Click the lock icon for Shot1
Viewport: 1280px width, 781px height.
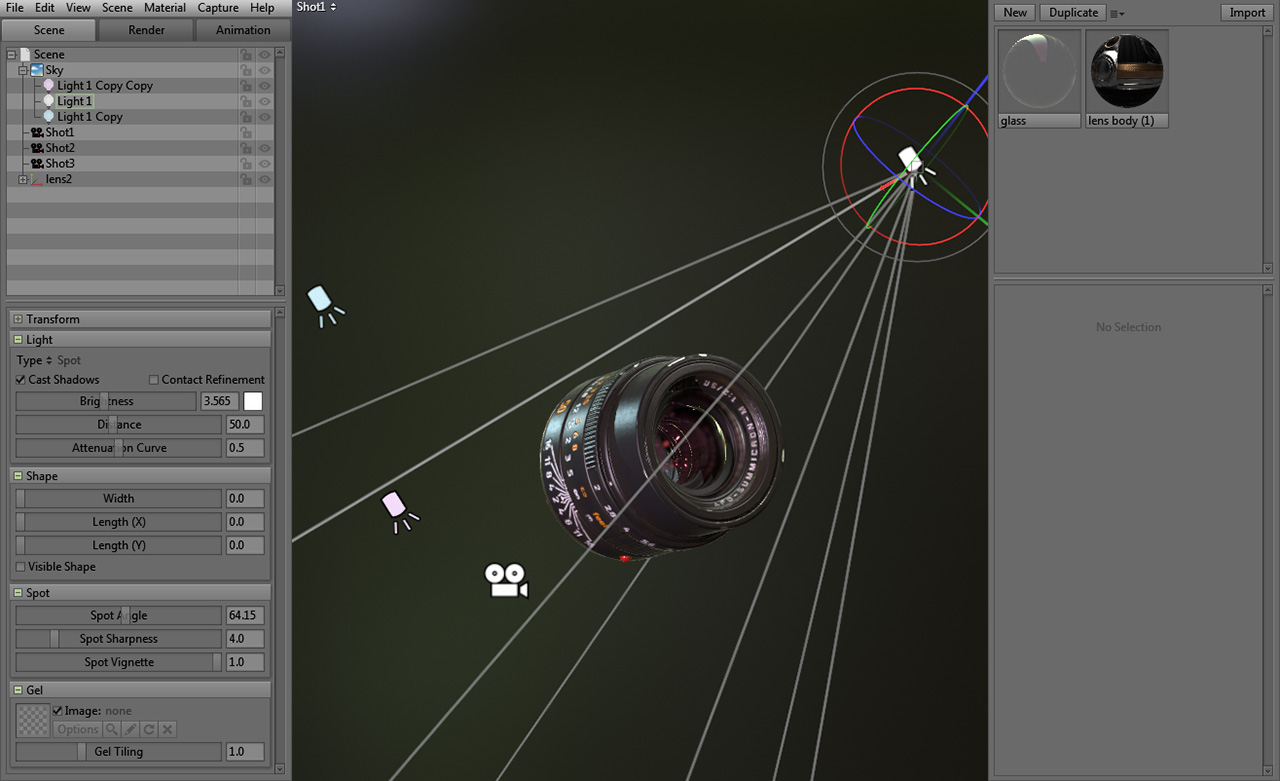pos(245,132)
